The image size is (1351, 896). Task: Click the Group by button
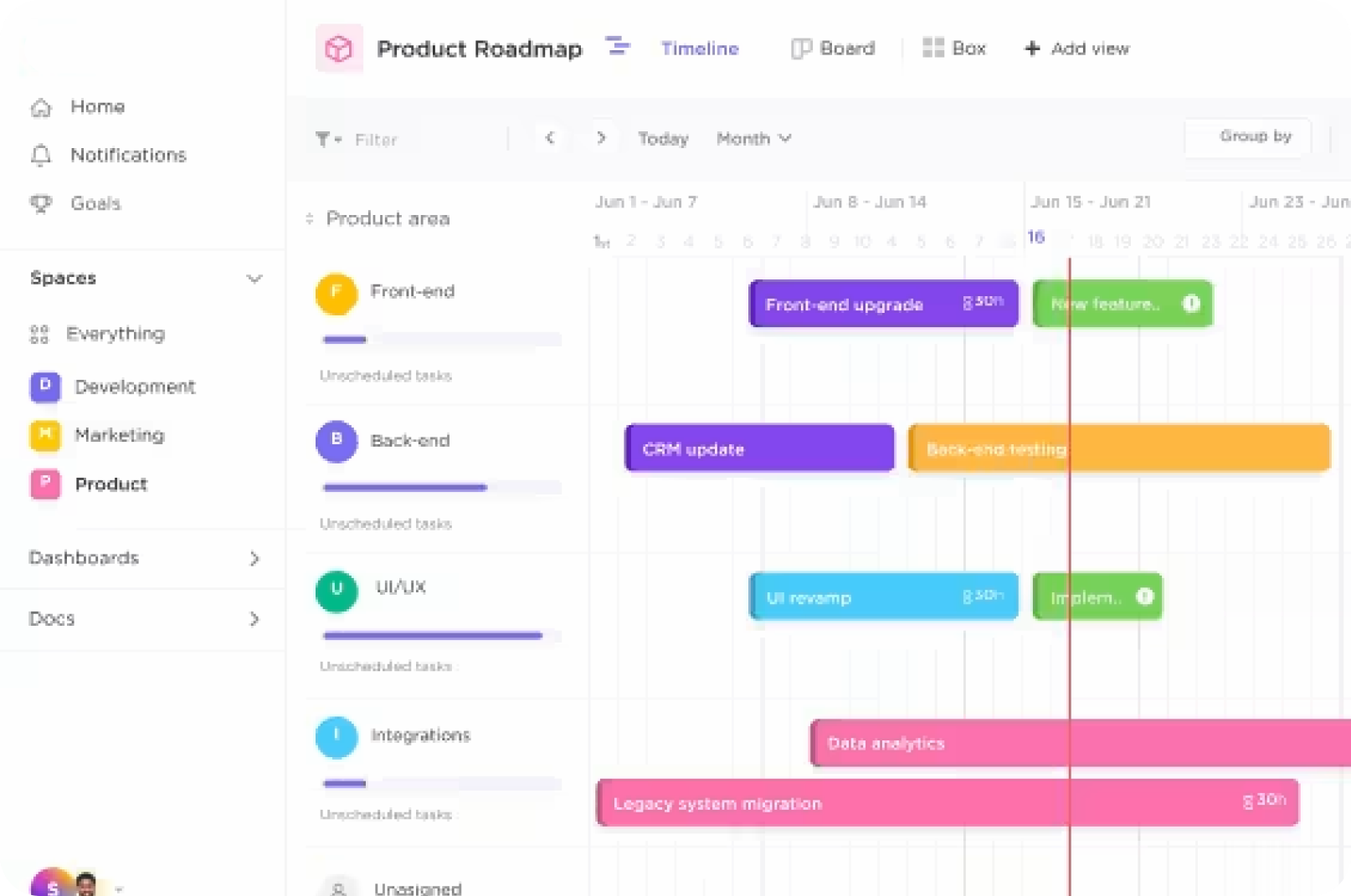(1255, 136)
